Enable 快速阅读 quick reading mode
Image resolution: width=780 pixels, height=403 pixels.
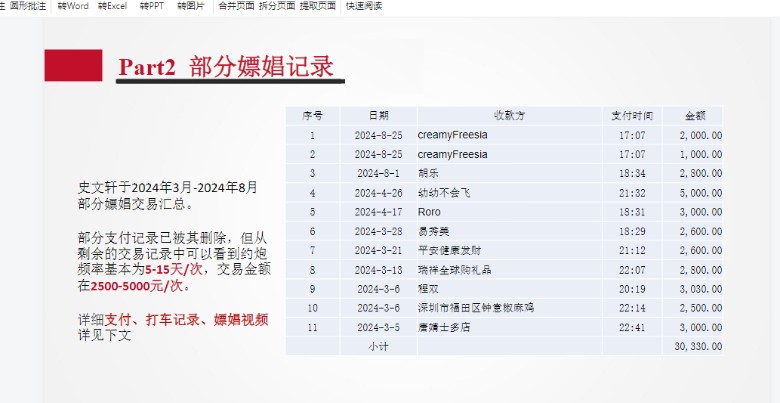pyautogui.click(x=364, y=6)
